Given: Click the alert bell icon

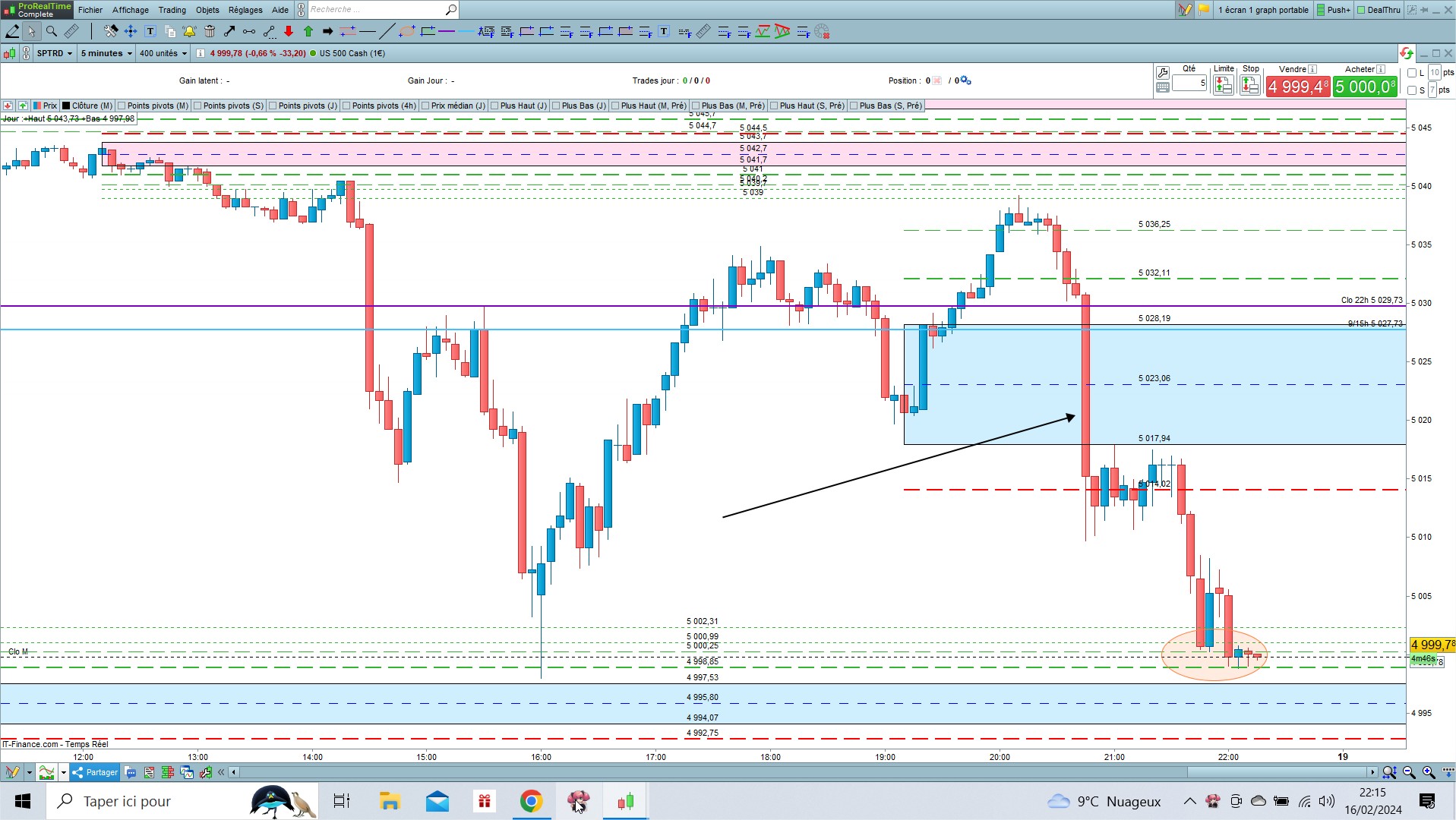Looking at the screenshot, I should tap(190, 31).
